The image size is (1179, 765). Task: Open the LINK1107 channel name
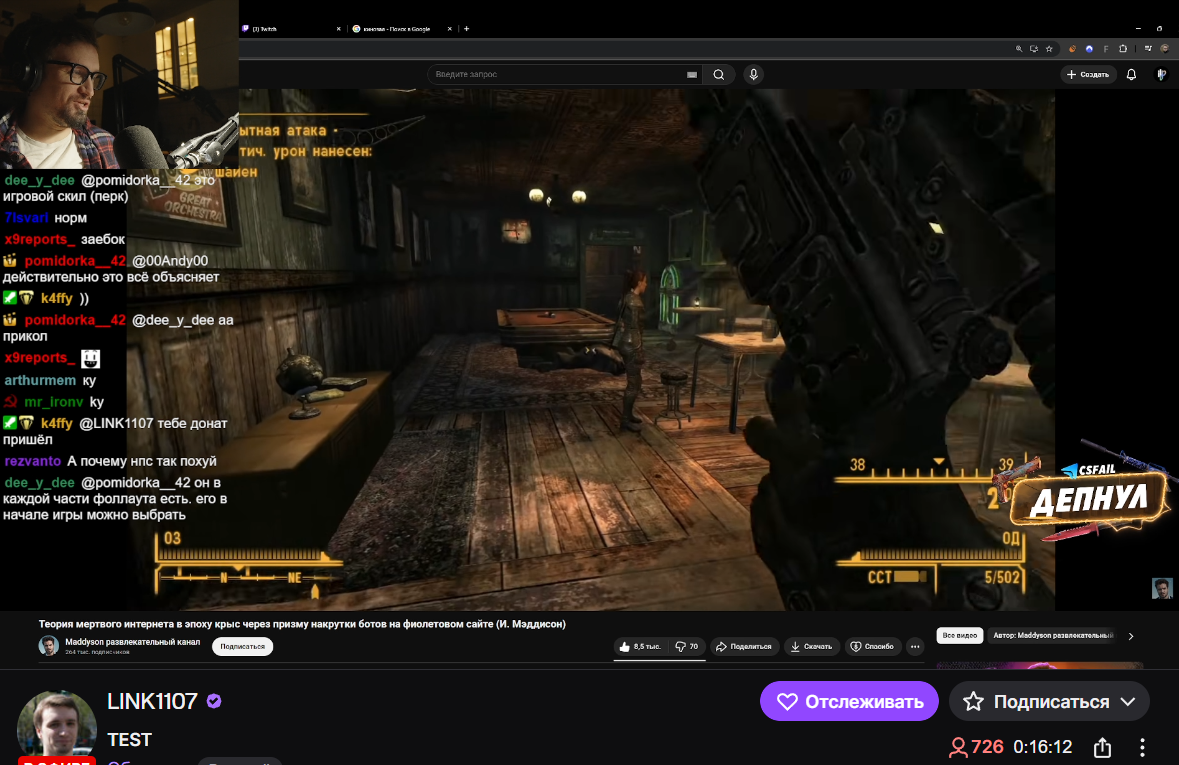click(152, 701)
